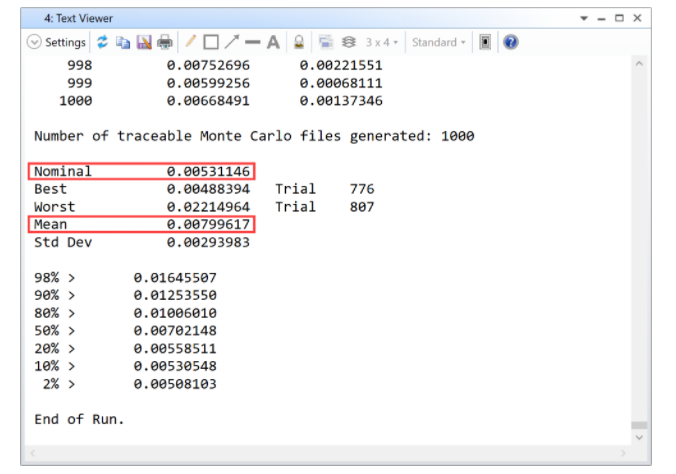The height and width of the screenshot is (474, 676).
Task: Click the layers overlay icon
Action: pyautogui.click(x=349, y=42)
